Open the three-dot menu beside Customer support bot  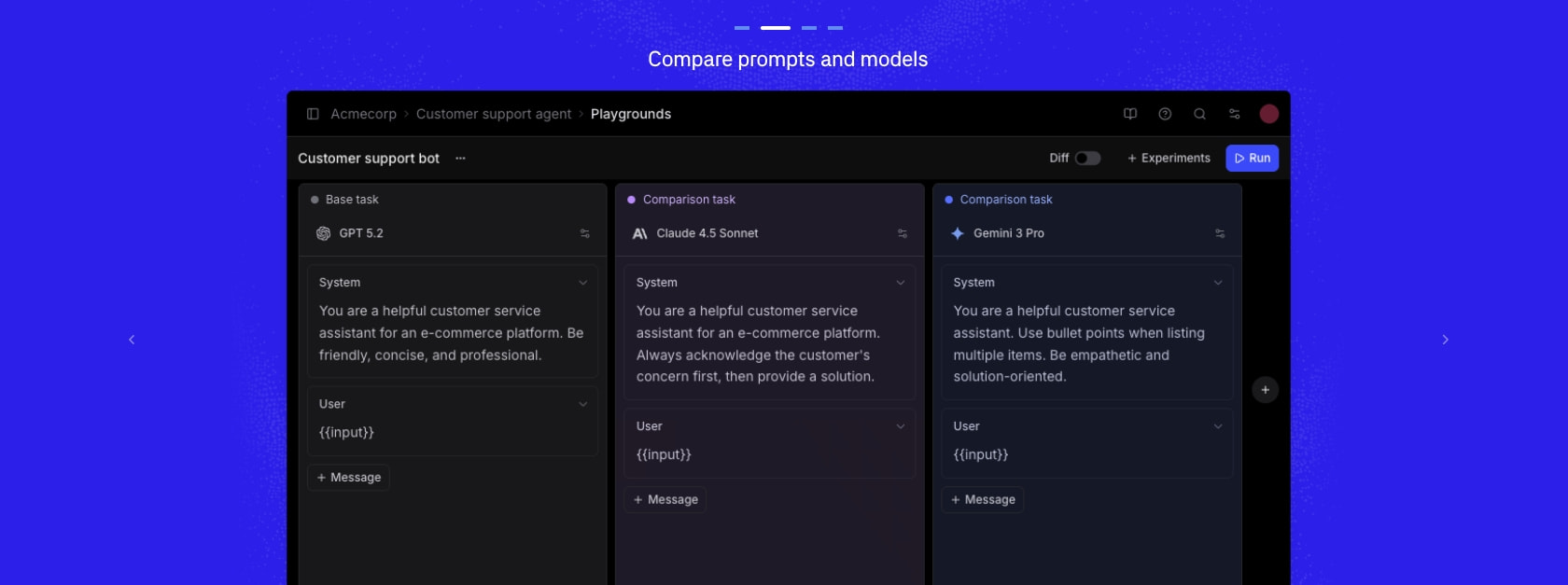click(x=460, y=159)
